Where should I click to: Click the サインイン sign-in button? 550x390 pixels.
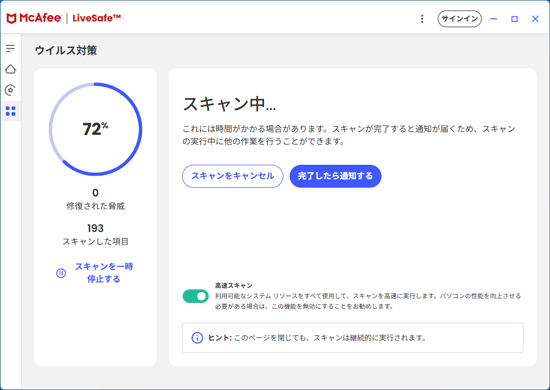459,19
